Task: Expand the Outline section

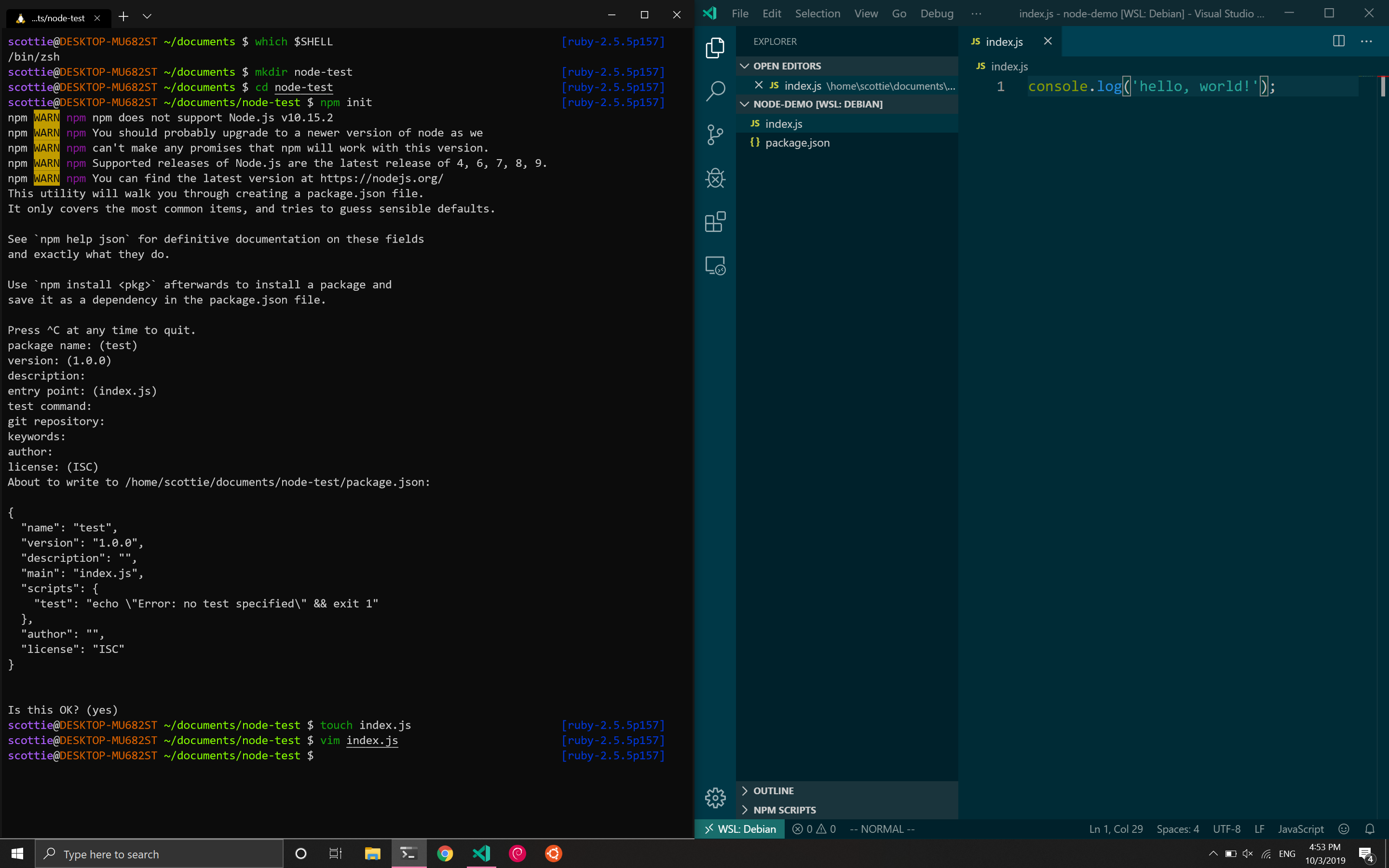Action: [x=846, y=790]
